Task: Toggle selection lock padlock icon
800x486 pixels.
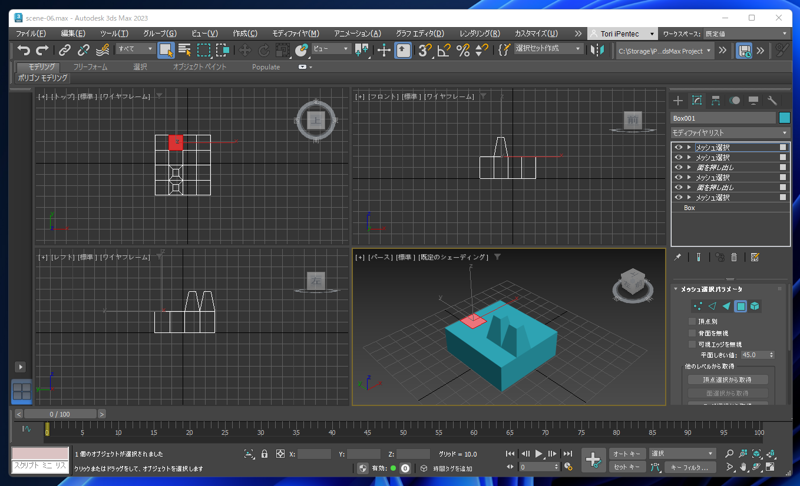Action: click(x=264, y=454)
